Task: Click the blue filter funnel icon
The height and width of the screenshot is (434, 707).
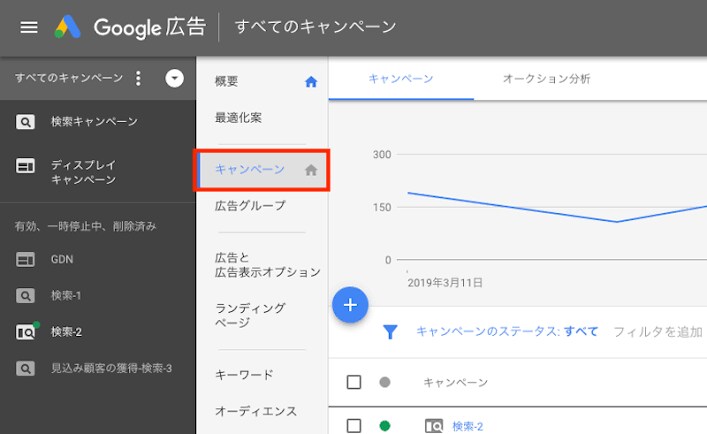Action: point(390,332)
